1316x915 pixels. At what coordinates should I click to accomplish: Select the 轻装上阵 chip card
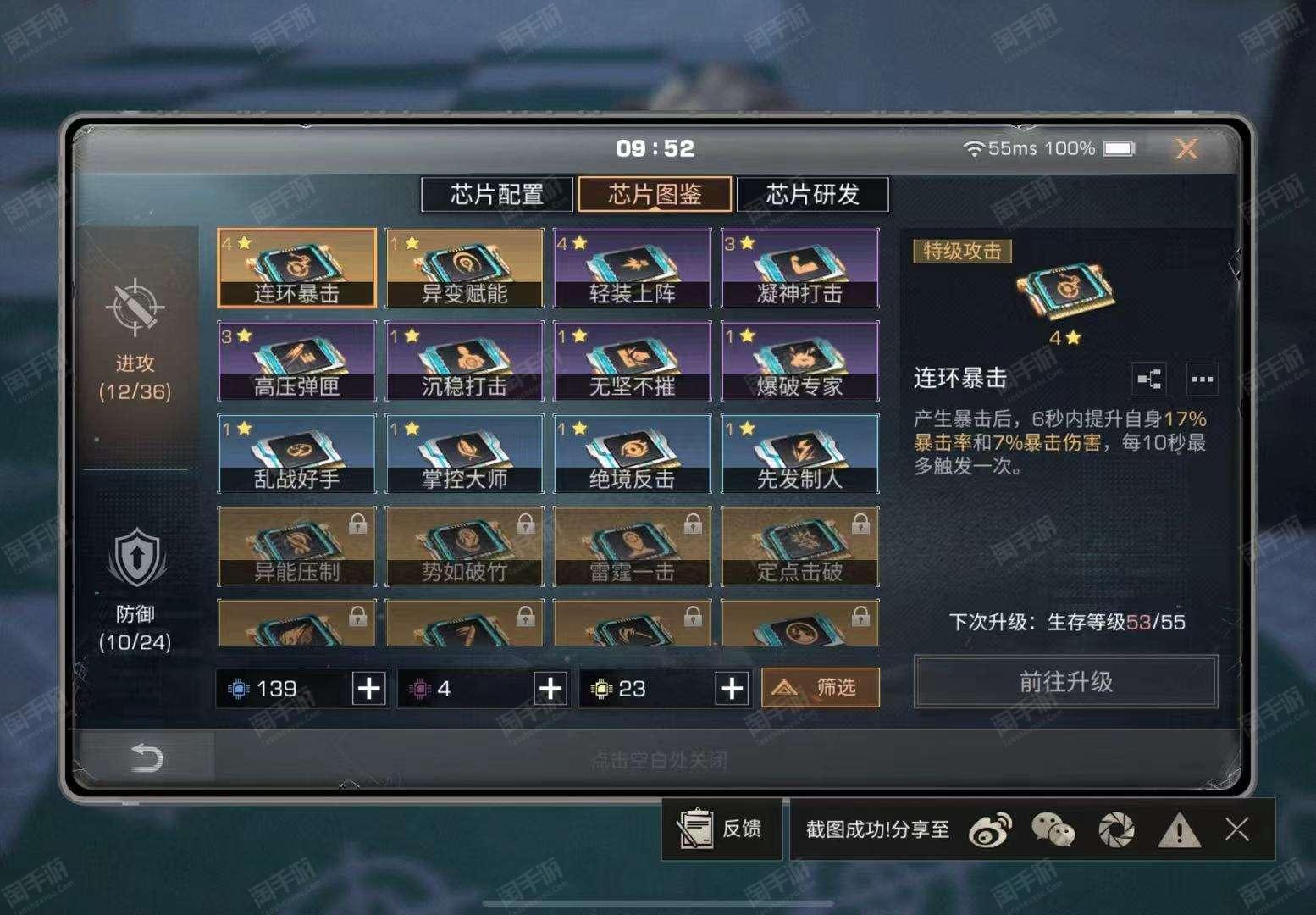(x=632, y=268)
